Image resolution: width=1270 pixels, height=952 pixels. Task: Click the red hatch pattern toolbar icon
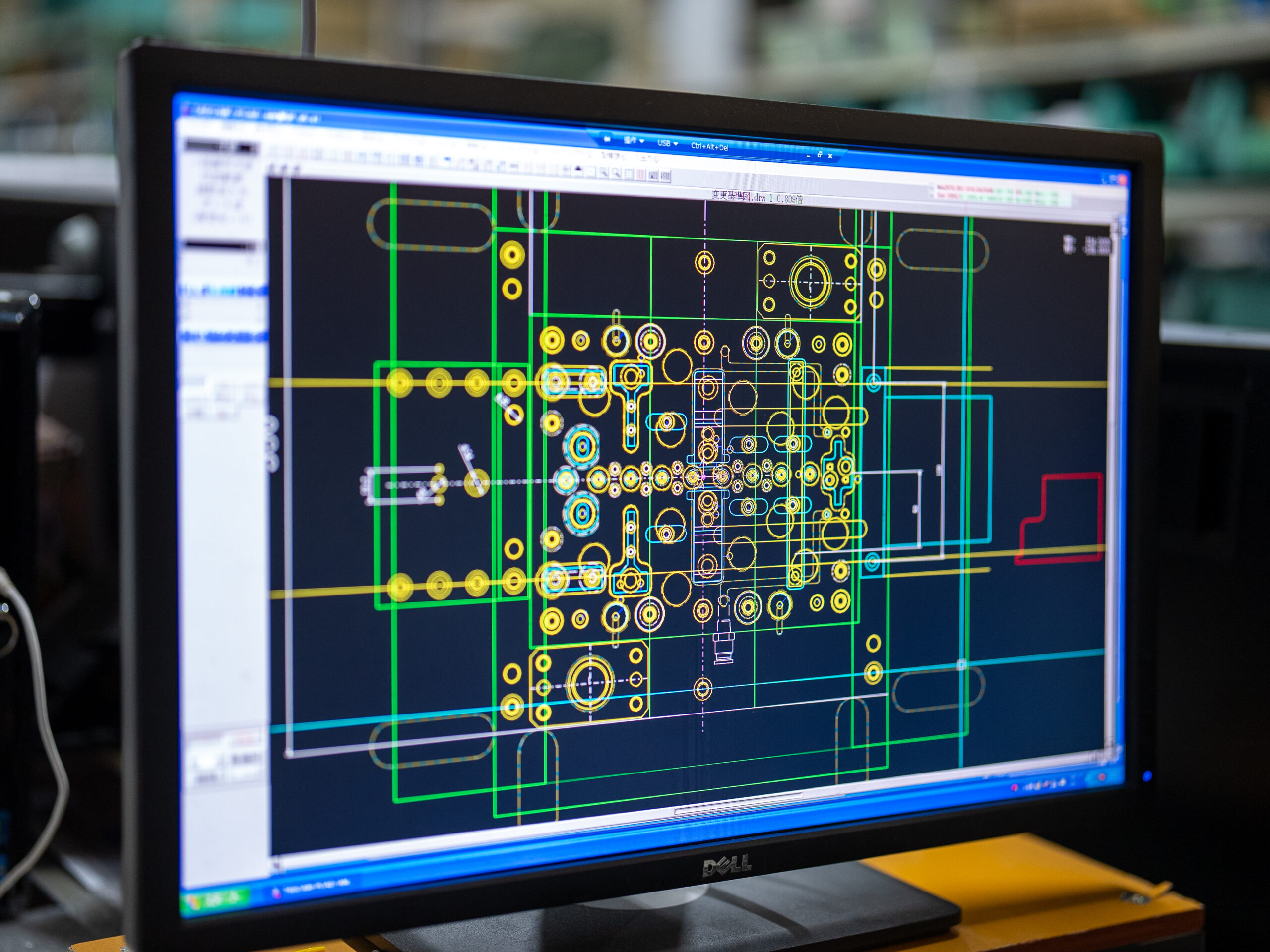click(641, 175)
